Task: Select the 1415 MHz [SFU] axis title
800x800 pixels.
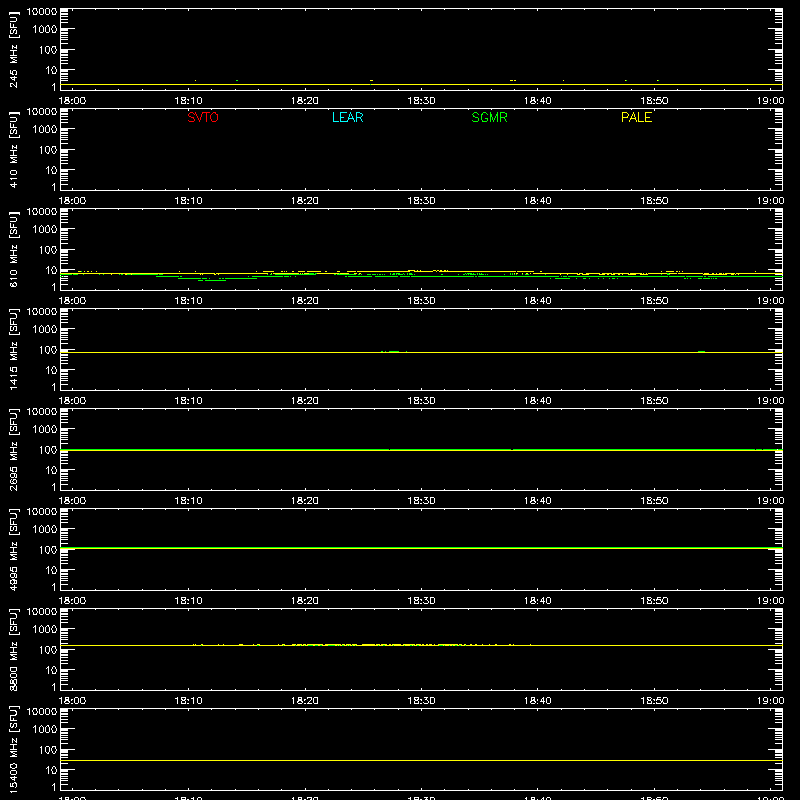Action: click(13, 350)
